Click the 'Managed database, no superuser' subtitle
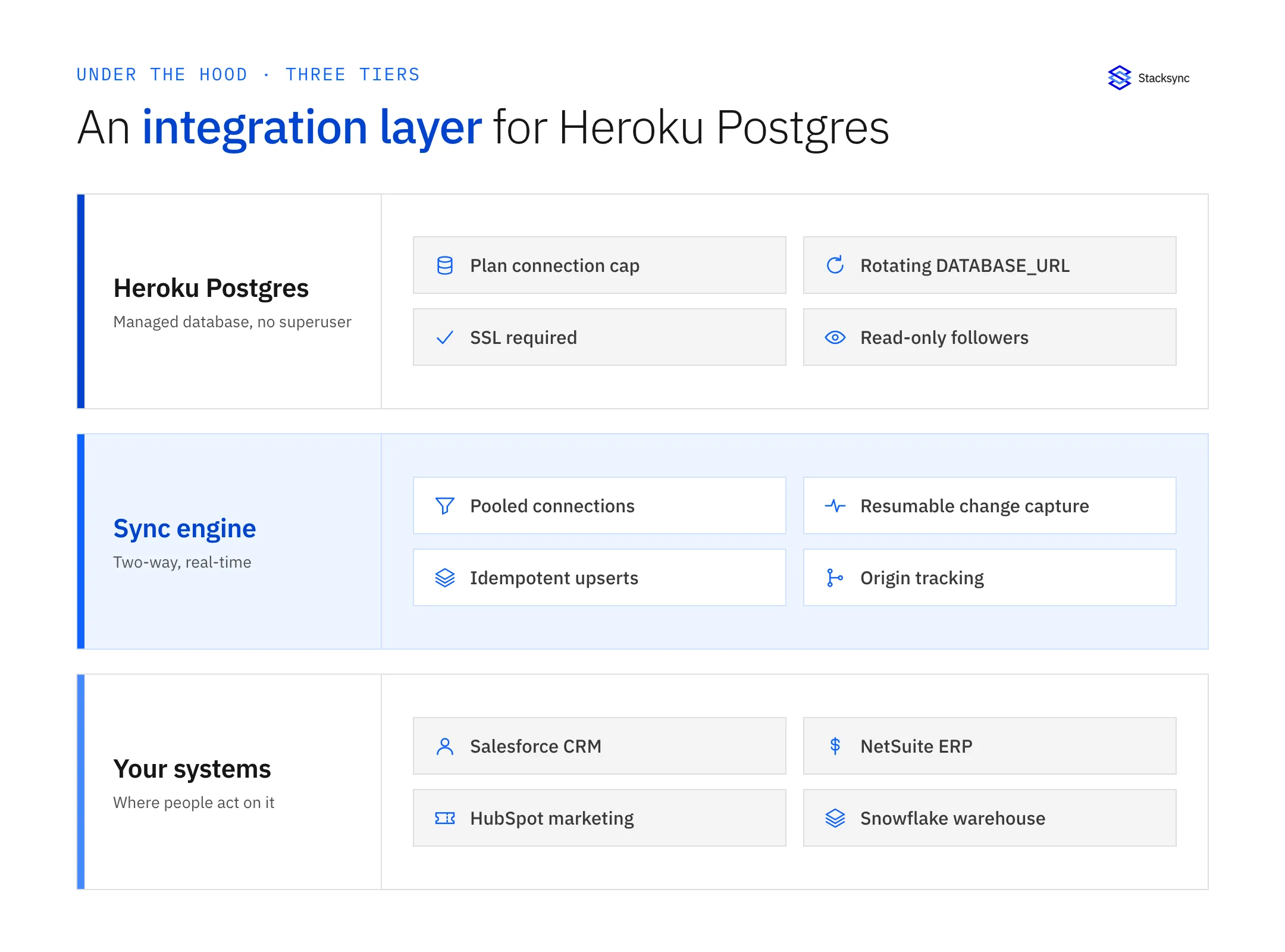Image resolution: width=1285 pixels, height=952 pixels. point(232,322)
